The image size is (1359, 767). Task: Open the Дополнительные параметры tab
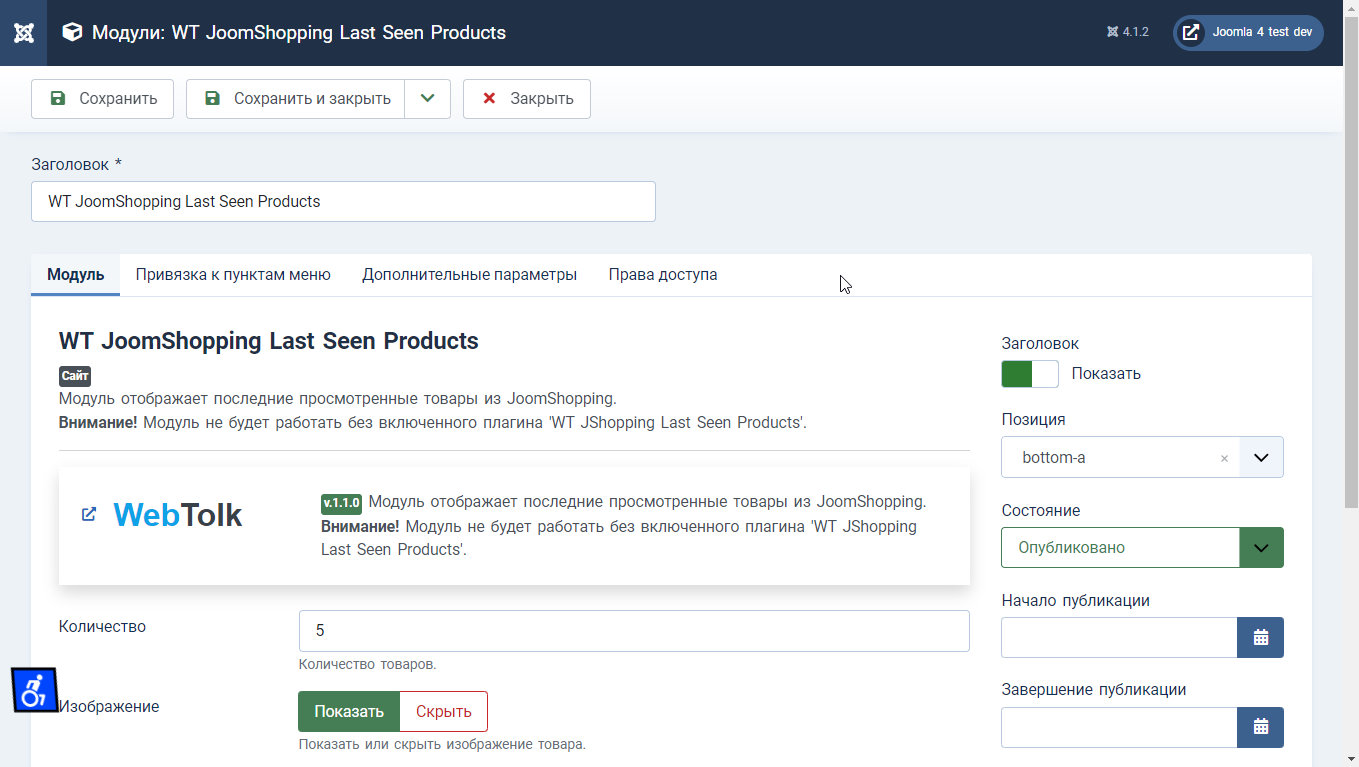(469, 274)
